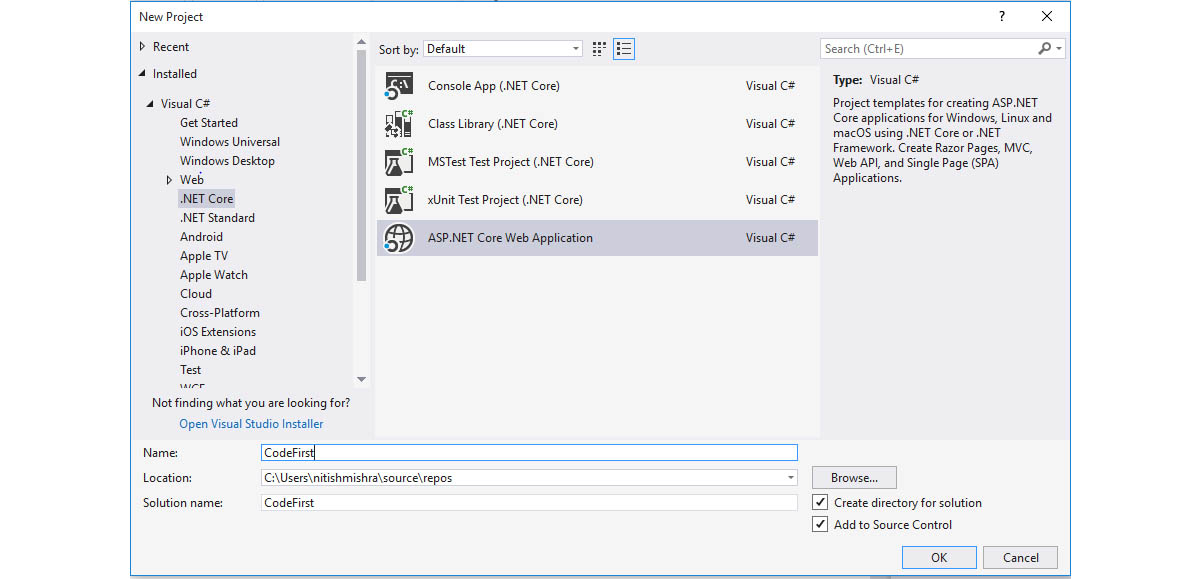
Task: Open Visual Studio Installer link
Action: tap(251, 424)
